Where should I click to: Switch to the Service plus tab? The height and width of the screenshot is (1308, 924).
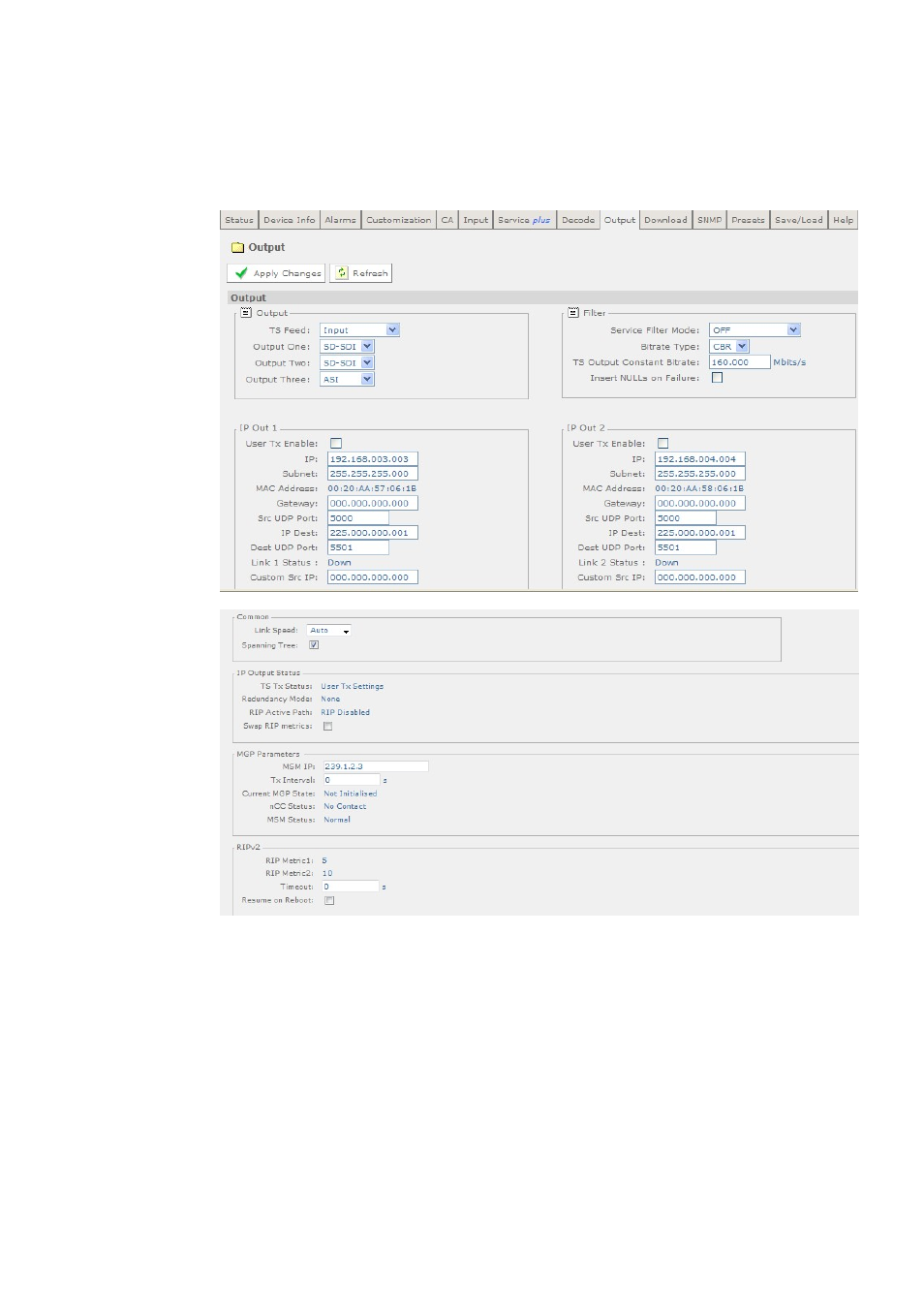tap(524, 220)
